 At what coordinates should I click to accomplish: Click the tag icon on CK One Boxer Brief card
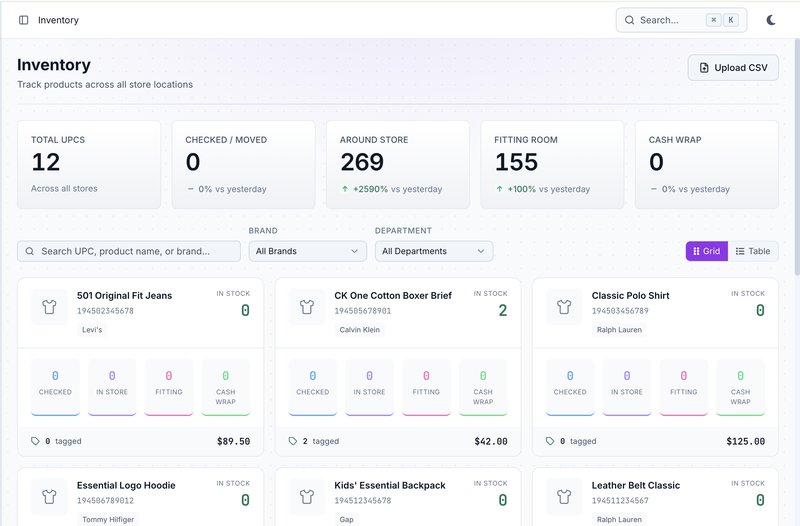(x=293, y=441)
